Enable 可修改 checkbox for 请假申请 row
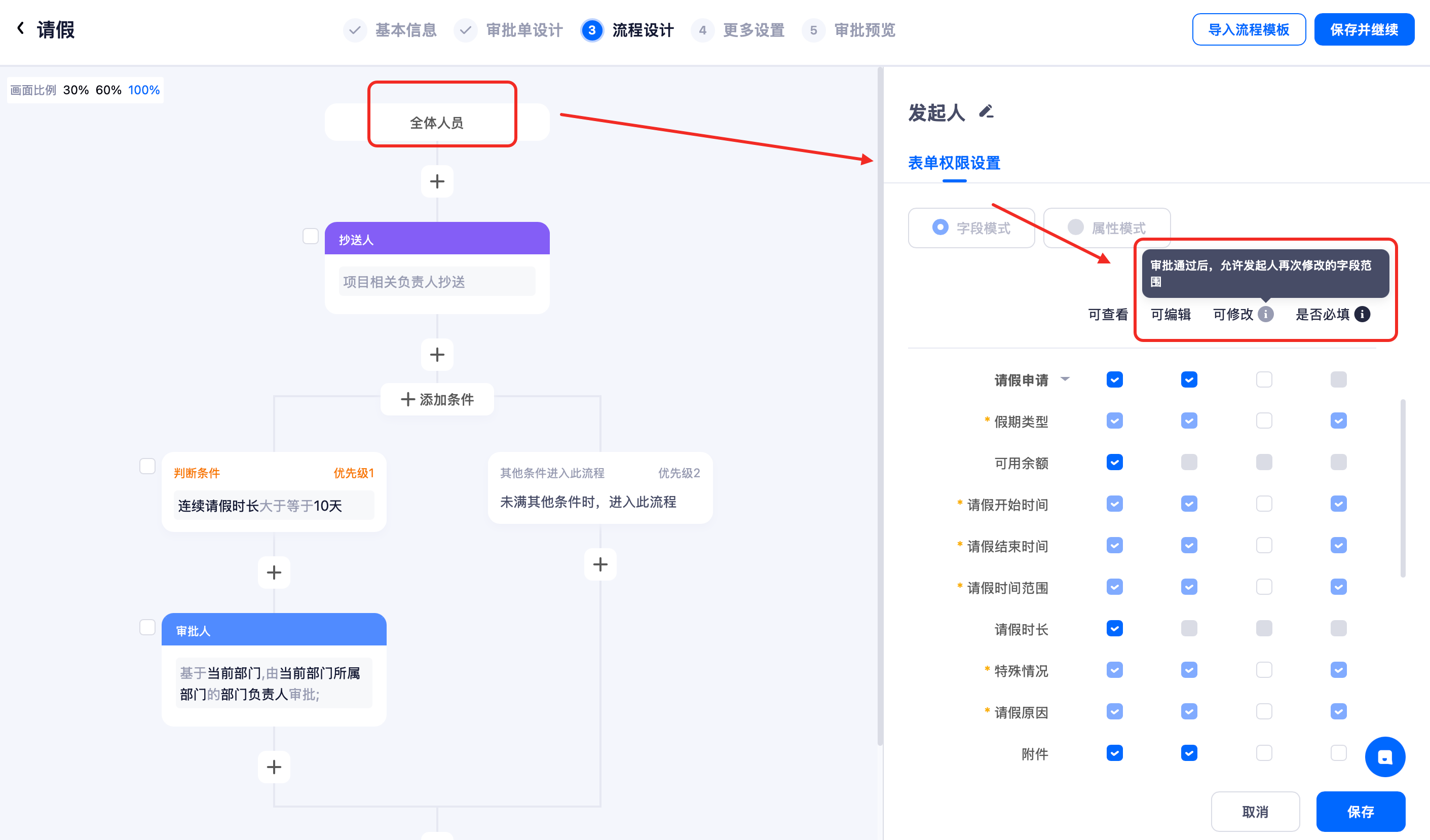This screenshot has height=840, width=1430. [x=1264, y=379]
